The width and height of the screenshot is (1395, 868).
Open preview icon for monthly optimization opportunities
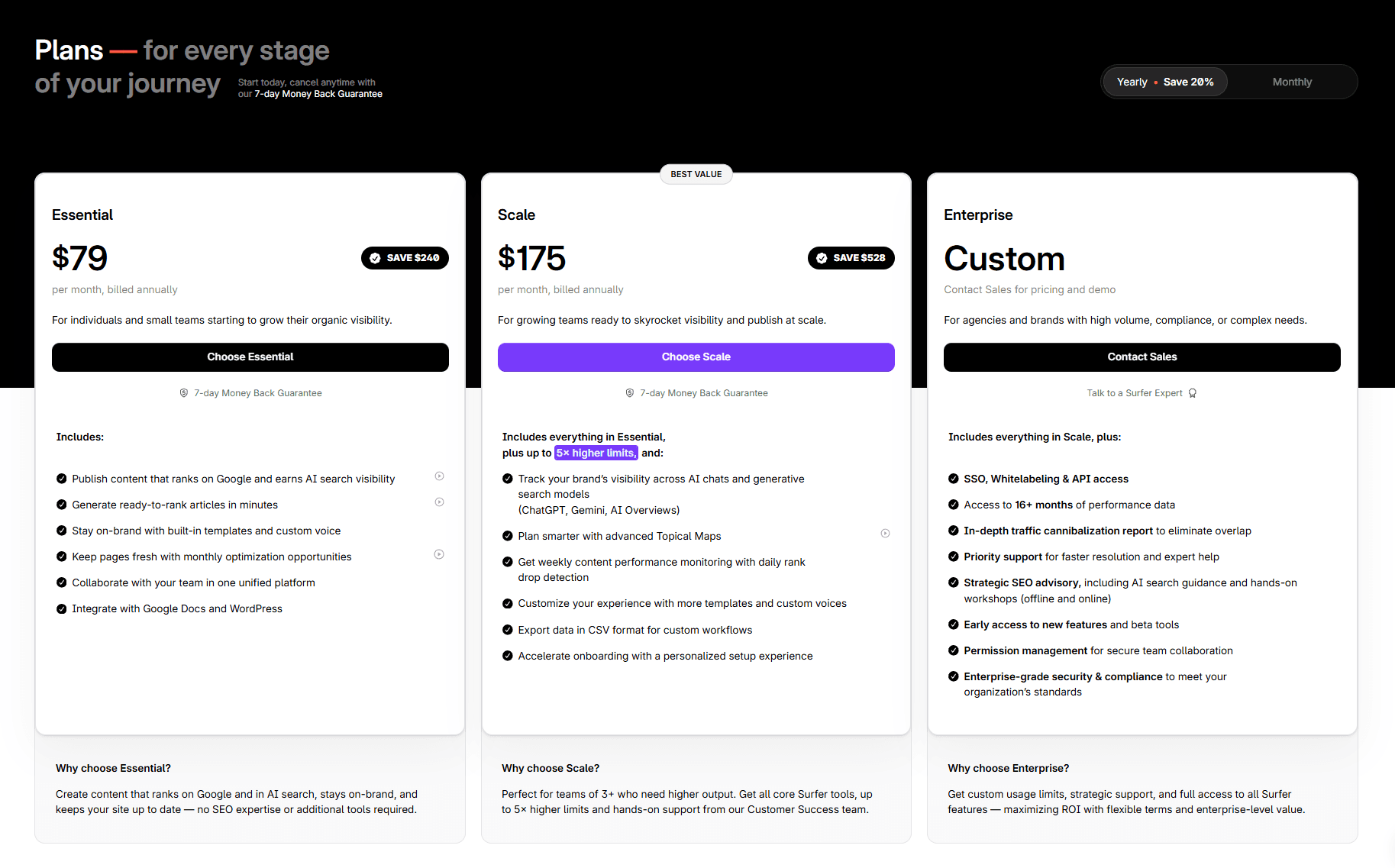(x=439, y=555)
